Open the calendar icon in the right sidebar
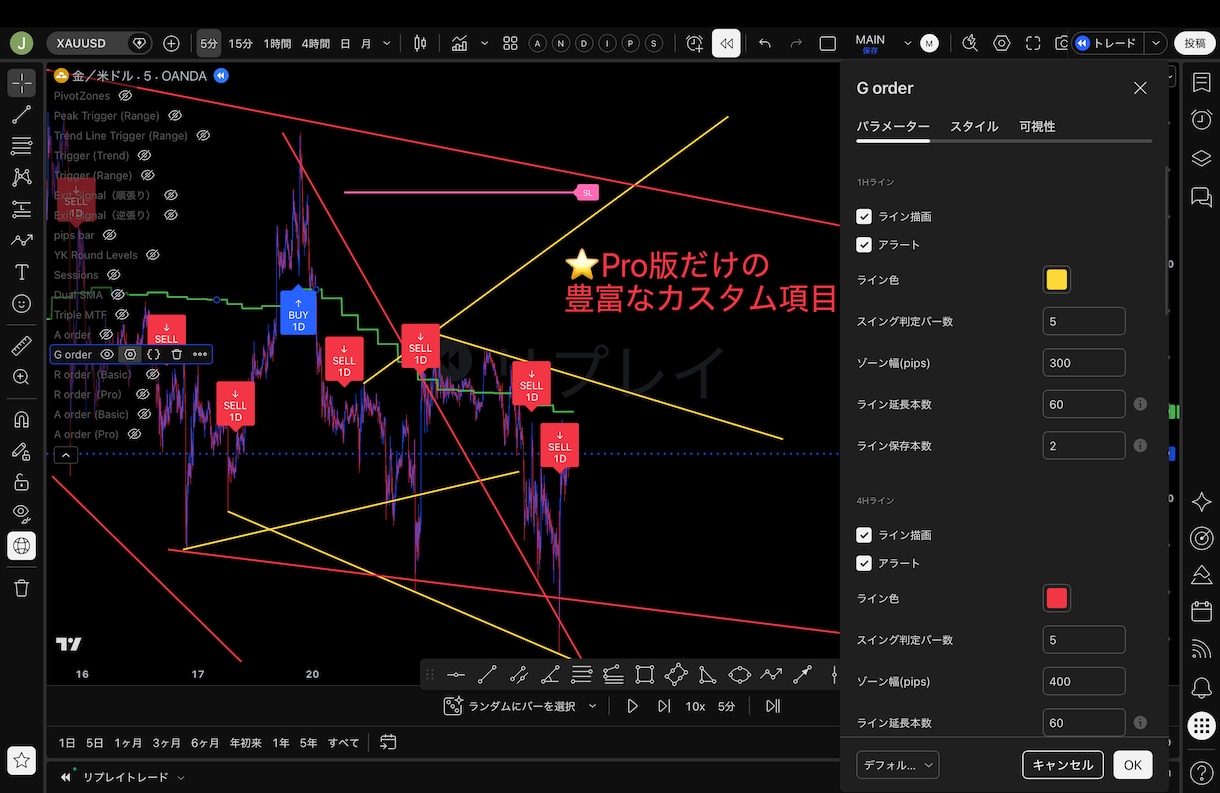1220x793 pixels. coord(1201,610)
